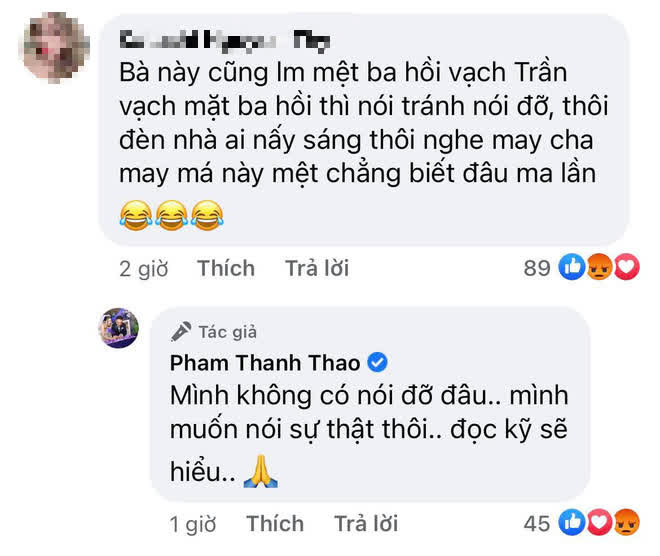Reply to first comment via Trả lời

click(x=317, y=269)
